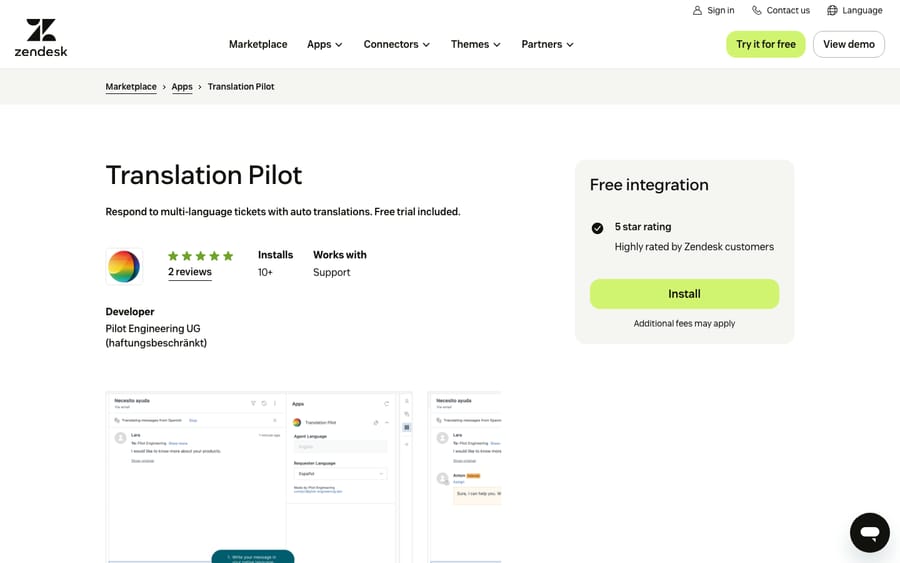Screen dimensions: 900x563
Task: Click the Zendesk logo
Action: coord(41,38)
